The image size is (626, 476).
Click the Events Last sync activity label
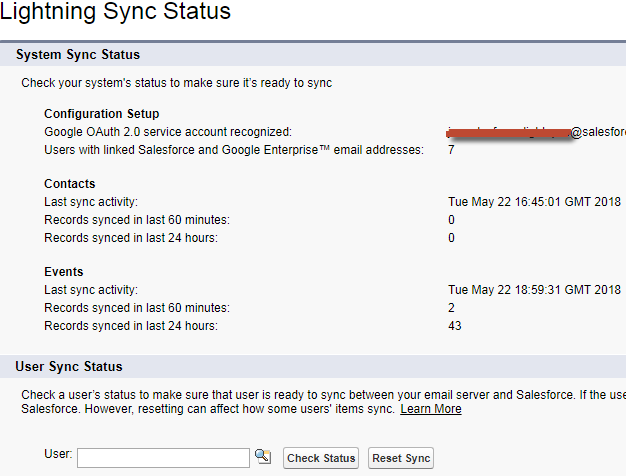tap(91, 290)
